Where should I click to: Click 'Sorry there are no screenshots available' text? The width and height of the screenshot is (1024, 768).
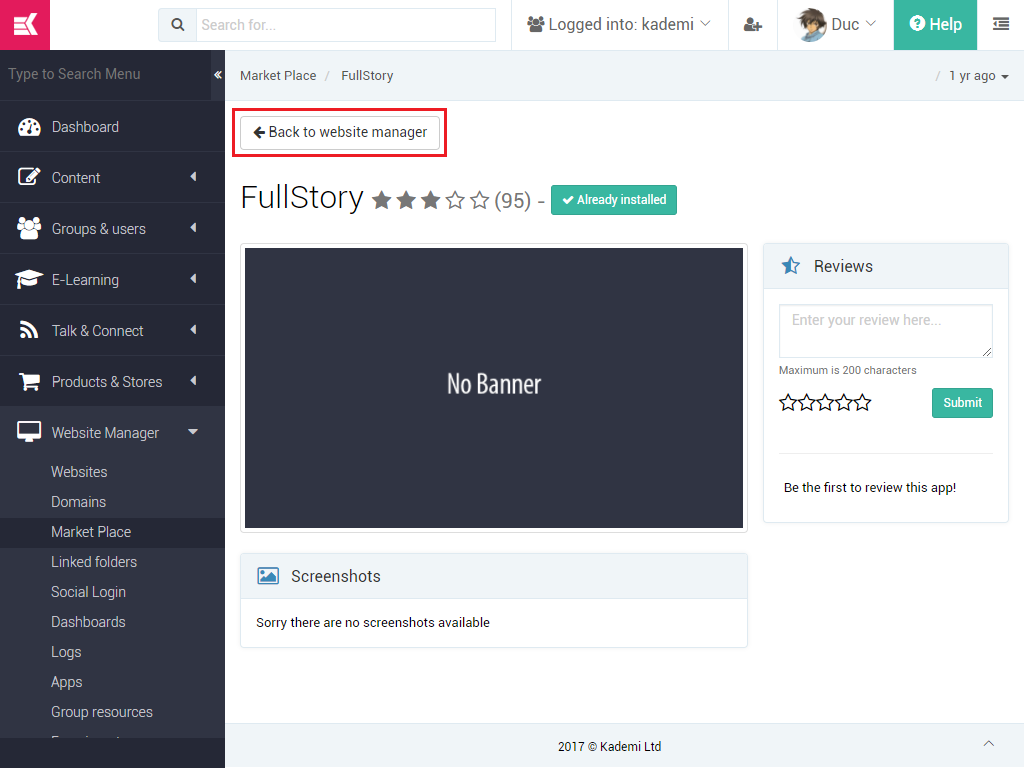tap(373, 622)
